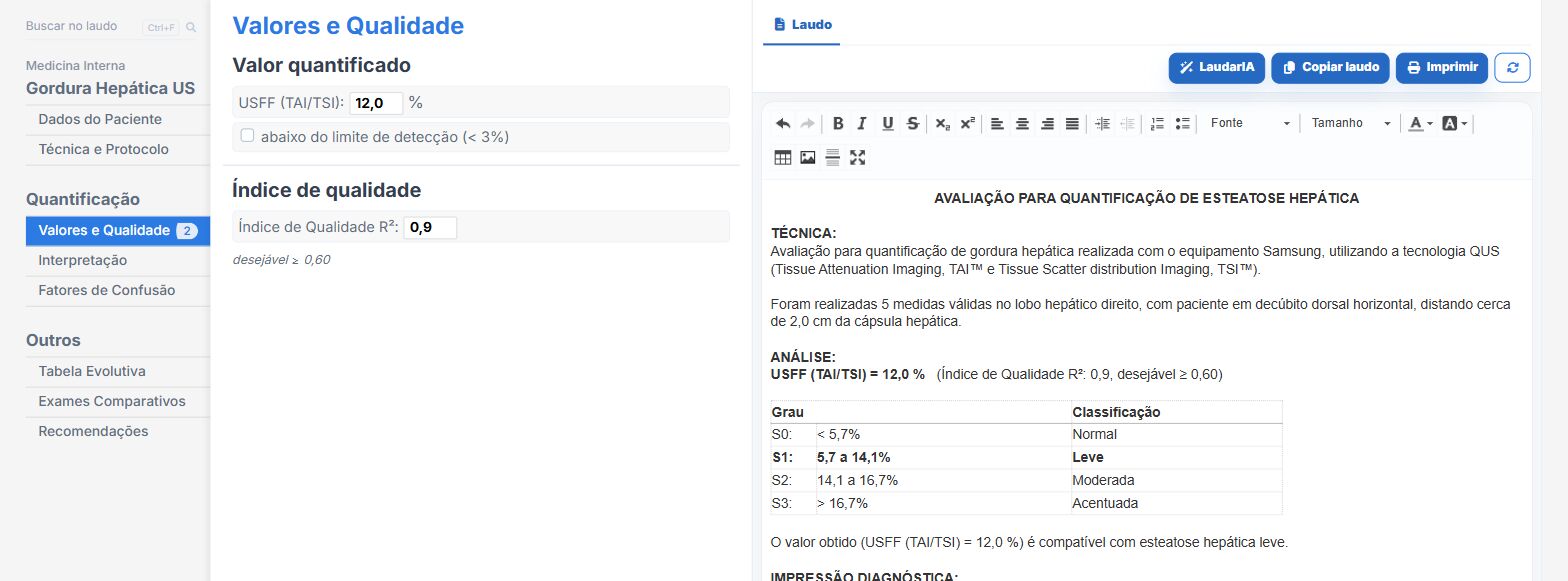Click the '5,7 a 14,1%' table cell

943,457
